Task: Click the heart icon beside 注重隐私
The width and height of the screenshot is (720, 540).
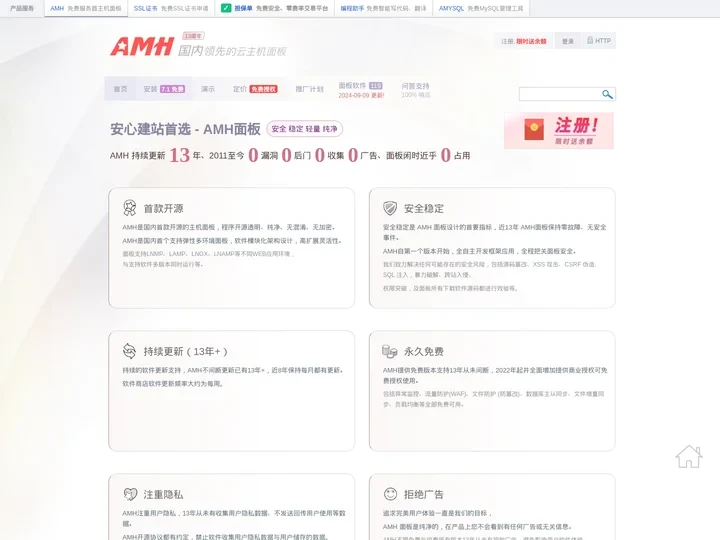Action: [x=130, y=494]
